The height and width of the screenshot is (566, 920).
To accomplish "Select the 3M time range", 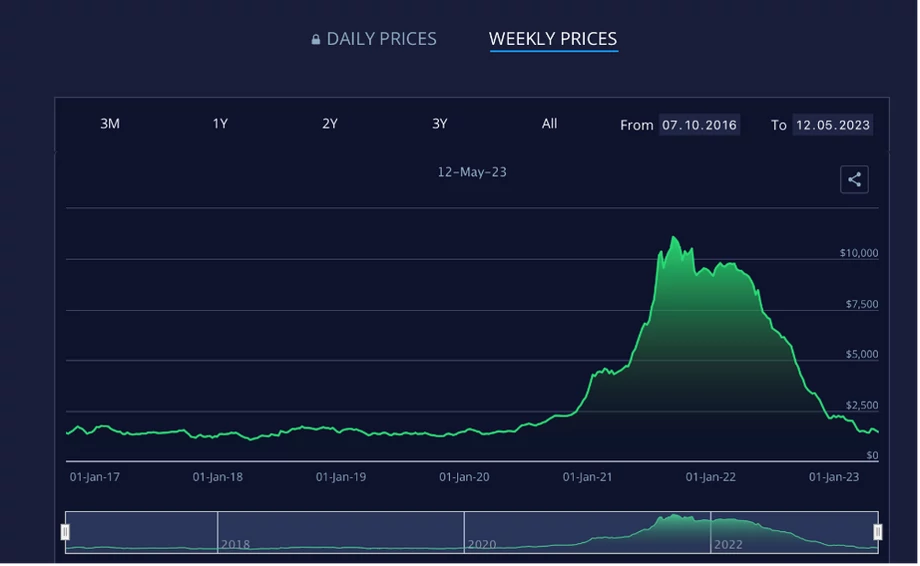I will (x=110, y=124).
